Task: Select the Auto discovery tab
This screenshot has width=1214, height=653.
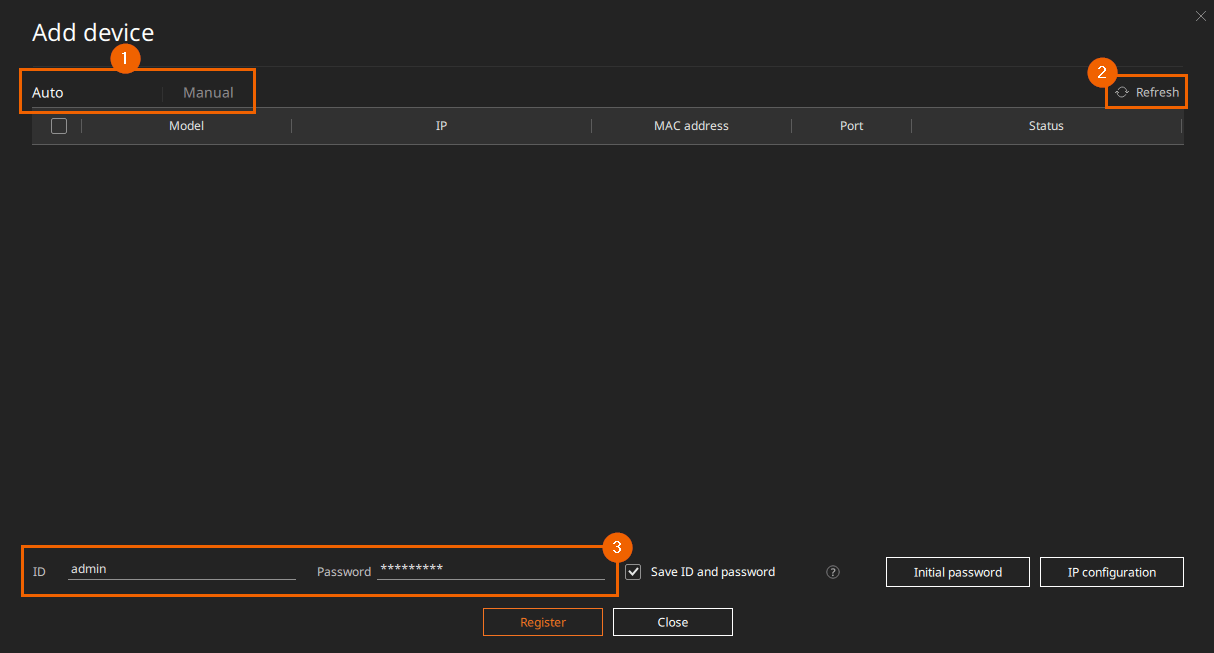Action: 45,91
